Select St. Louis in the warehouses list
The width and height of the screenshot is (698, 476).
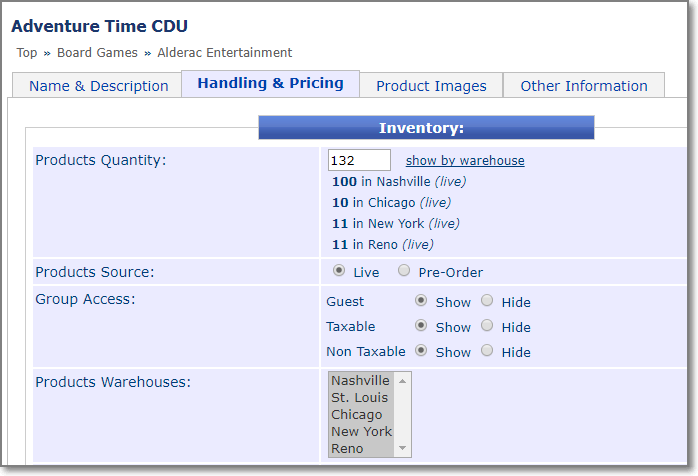tap(361, 397)
